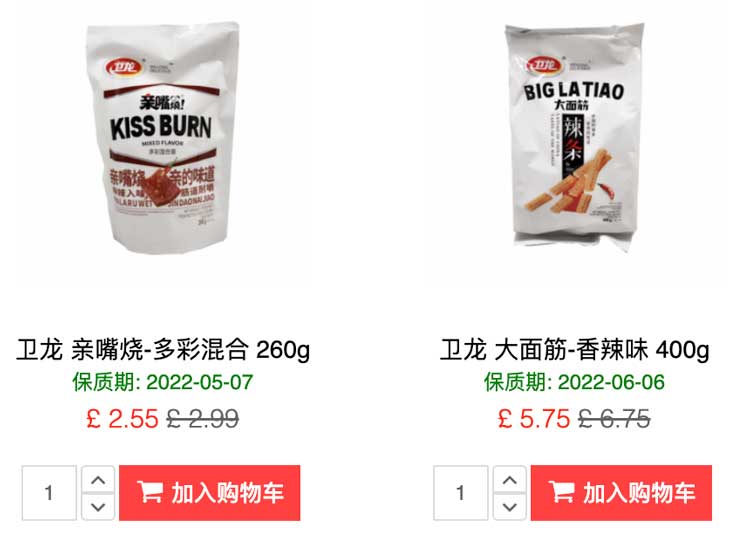Image resolution: width=750 pixels, height=537 pixels.
Task: Open the Kiss Burn product image
Action: tap(163, 139)
